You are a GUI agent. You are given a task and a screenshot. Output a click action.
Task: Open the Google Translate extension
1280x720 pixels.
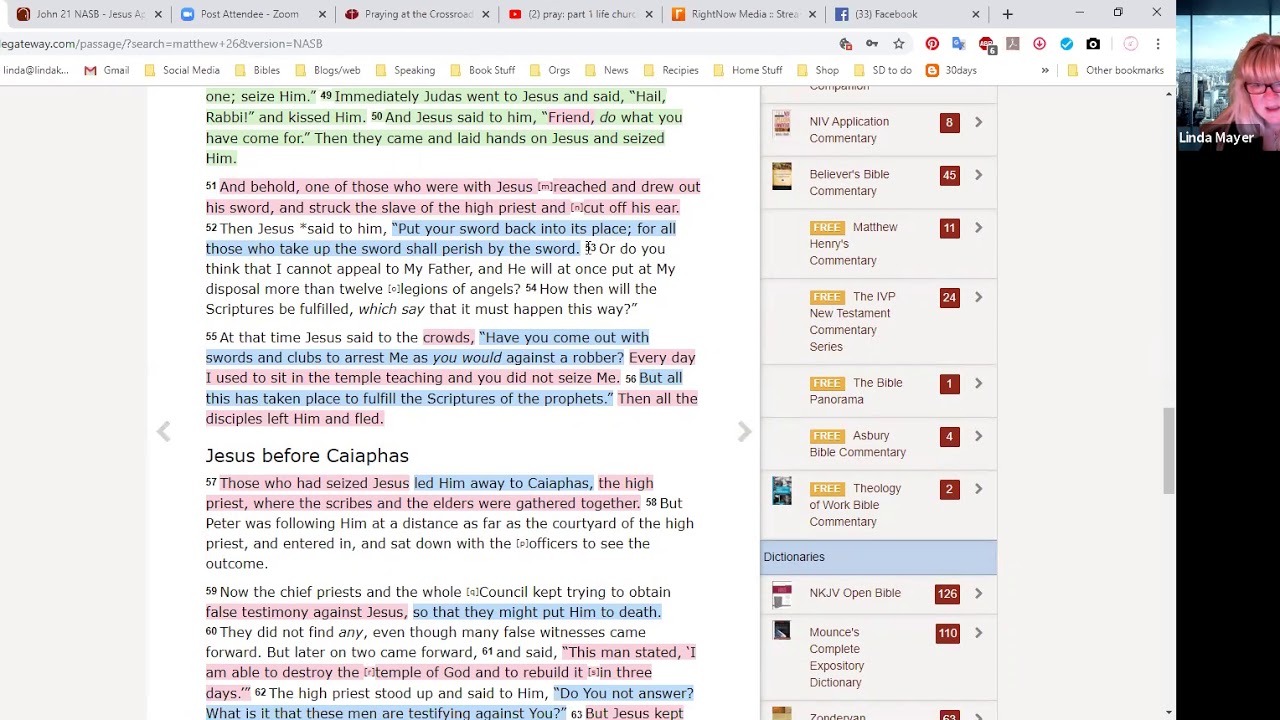click(x=959, y=44)
